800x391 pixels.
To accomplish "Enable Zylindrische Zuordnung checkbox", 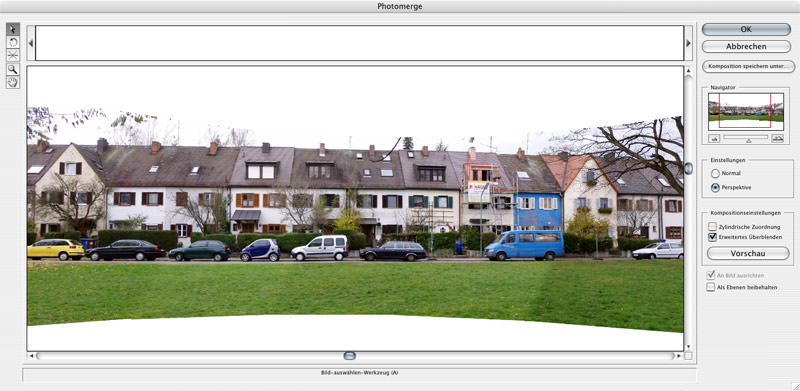I will 712,227.
